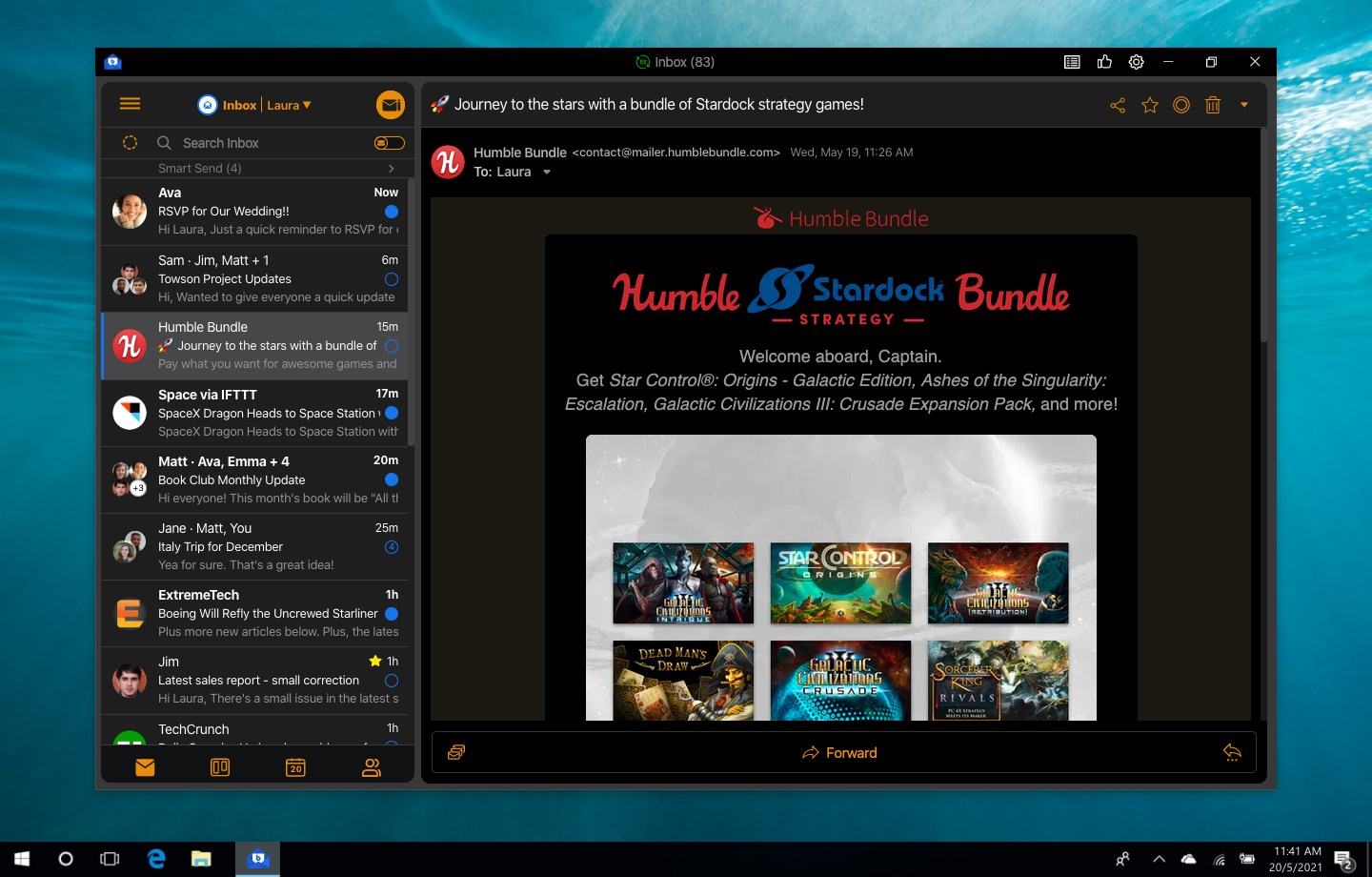Viewport: 1372px width, 877px height.
Task: Expand the Smart Send (4) row
Action: pos(255,168)
